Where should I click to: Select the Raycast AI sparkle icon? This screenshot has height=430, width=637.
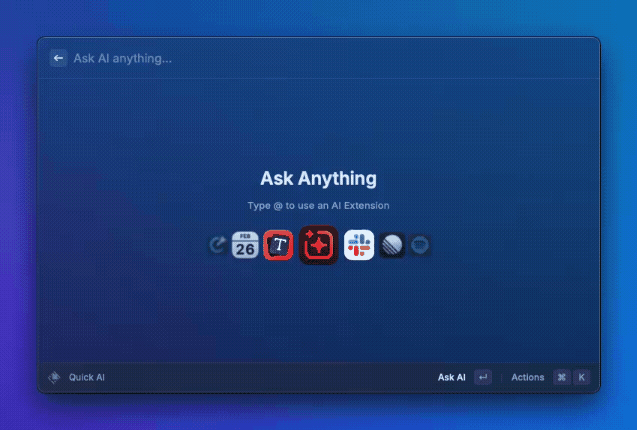(x=319, y=245)
